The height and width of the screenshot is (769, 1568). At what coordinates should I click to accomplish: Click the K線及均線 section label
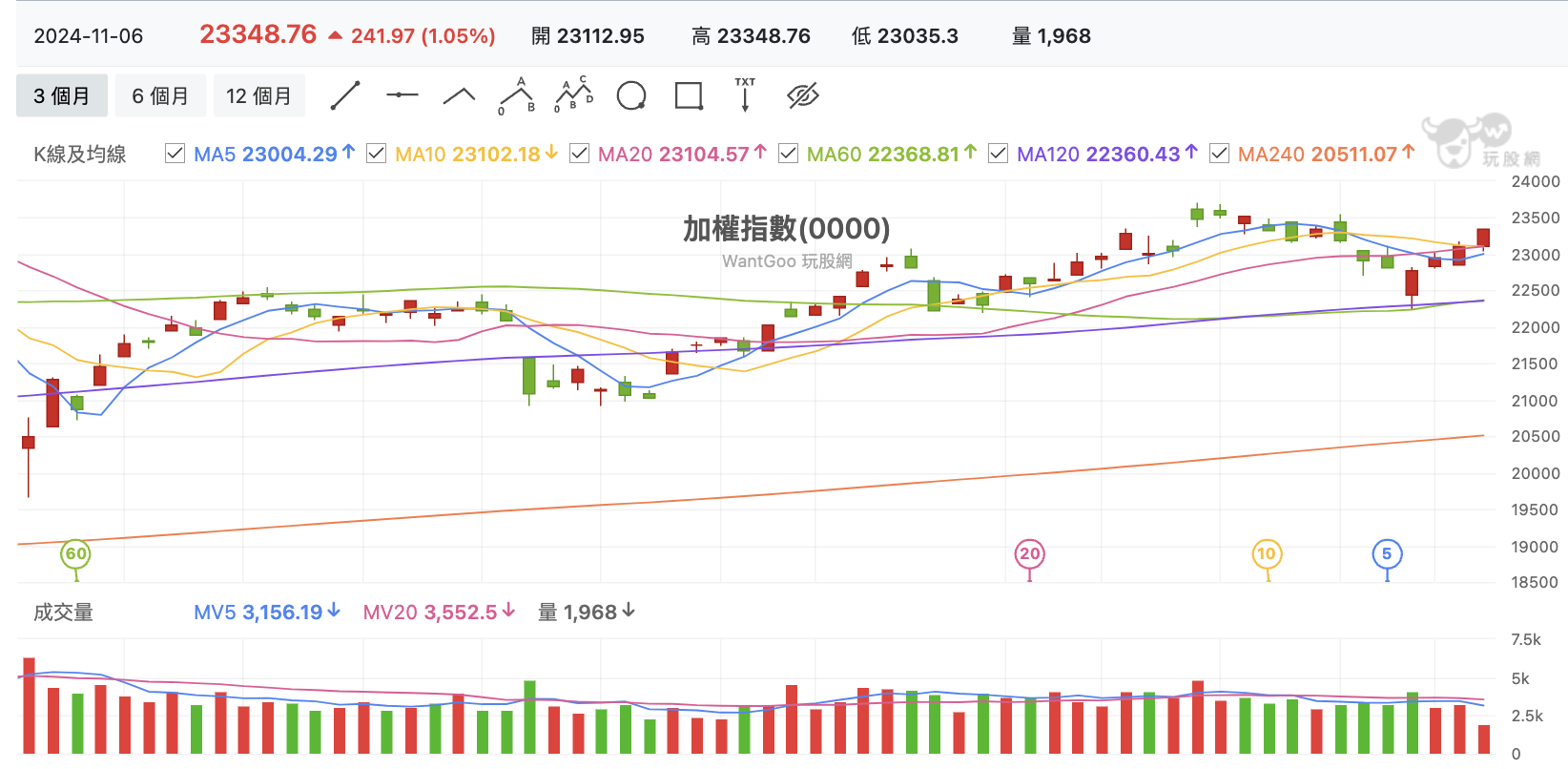80,154
